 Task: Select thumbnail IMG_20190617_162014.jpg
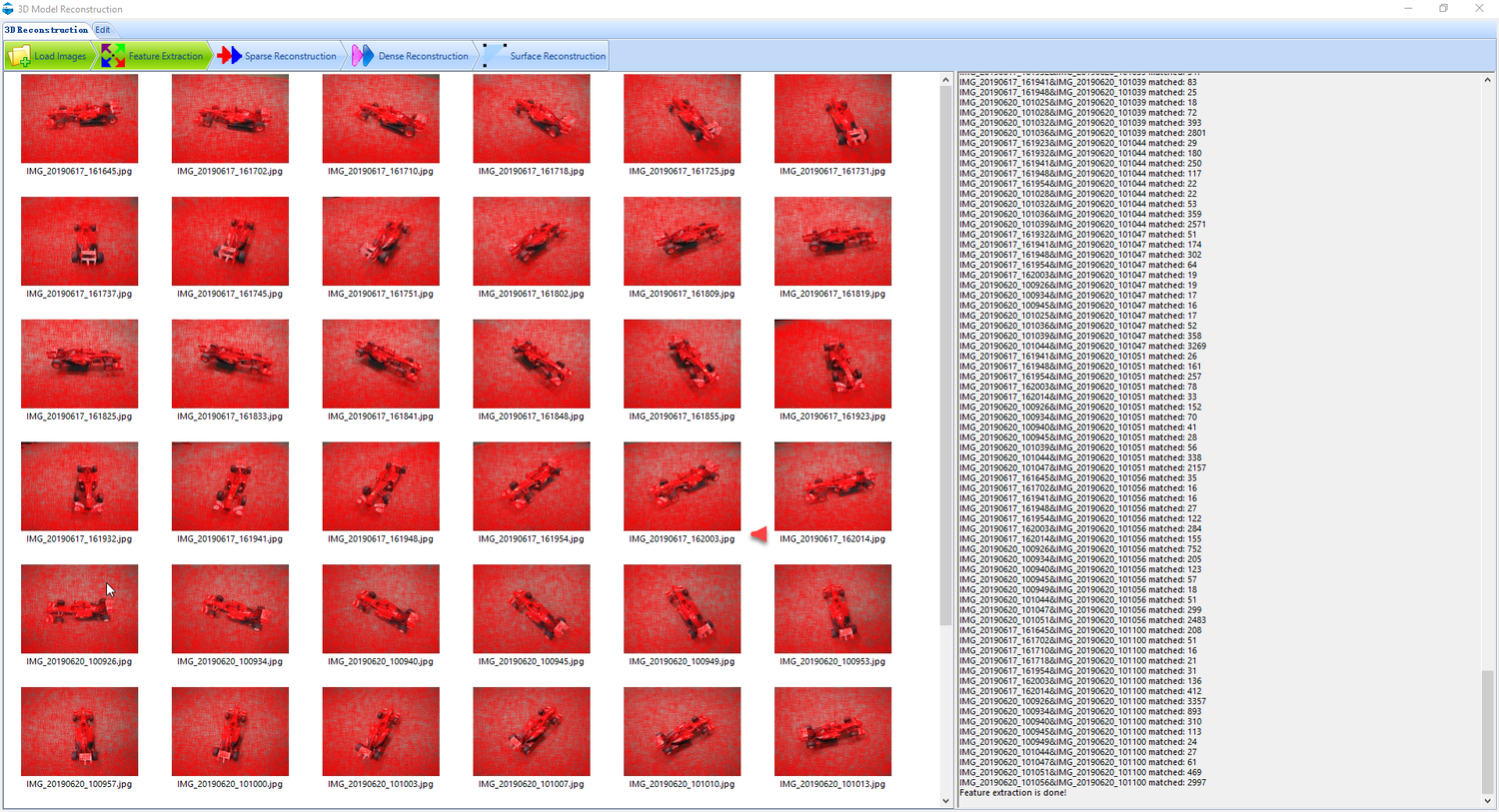click(832, 486)
